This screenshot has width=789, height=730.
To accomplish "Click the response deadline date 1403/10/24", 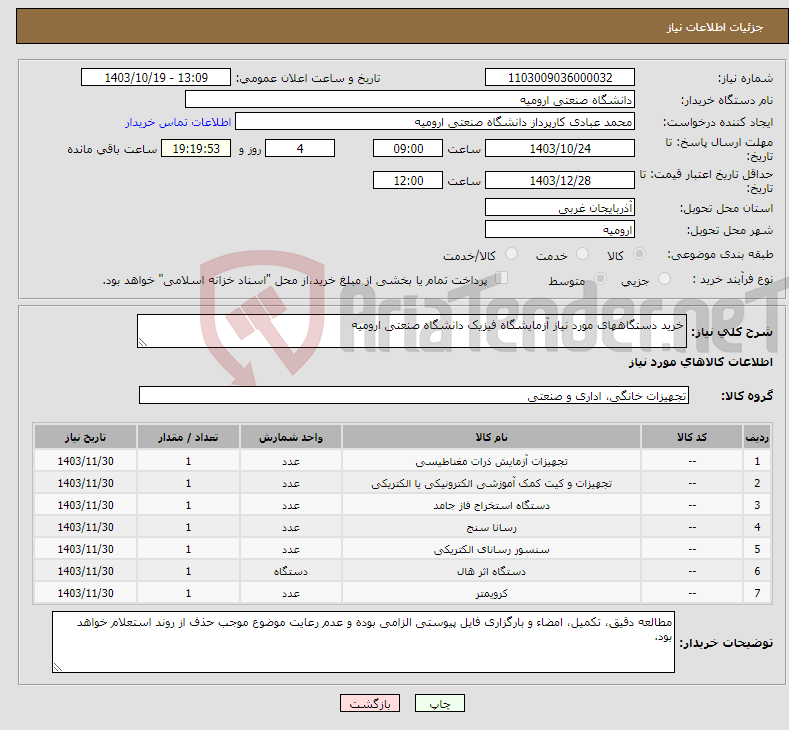I will (560, 148).
